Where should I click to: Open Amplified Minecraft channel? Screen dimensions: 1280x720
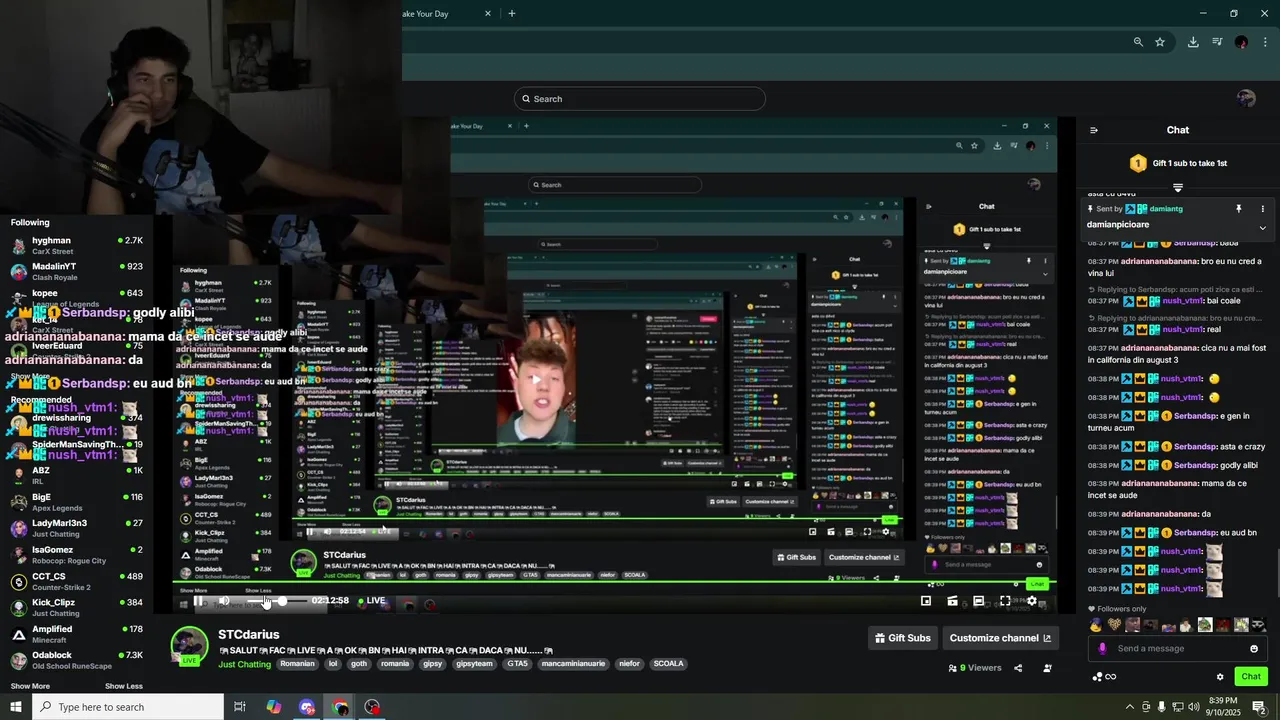(76, 633)
